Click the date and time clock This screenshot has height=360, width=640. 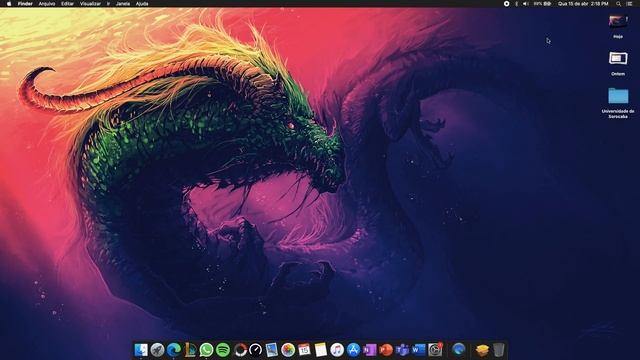(583, 4)
